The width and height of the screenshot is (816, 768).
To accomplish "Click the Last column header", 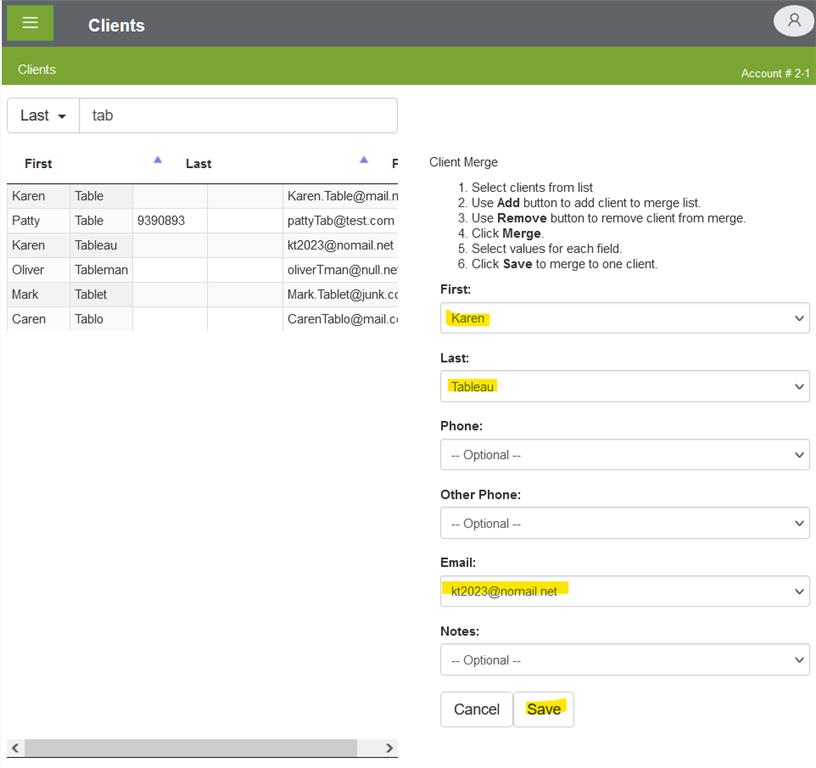I will click(198, 164).
